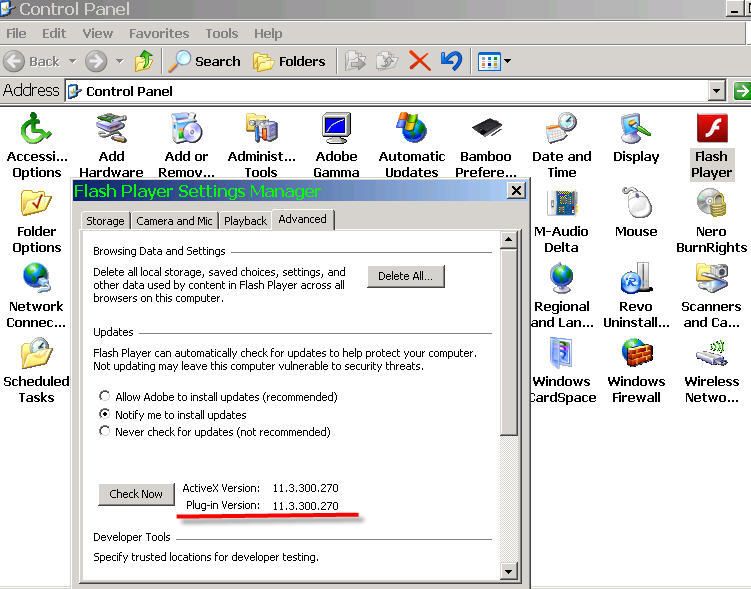Open Date and Time applet

point(561,146)
